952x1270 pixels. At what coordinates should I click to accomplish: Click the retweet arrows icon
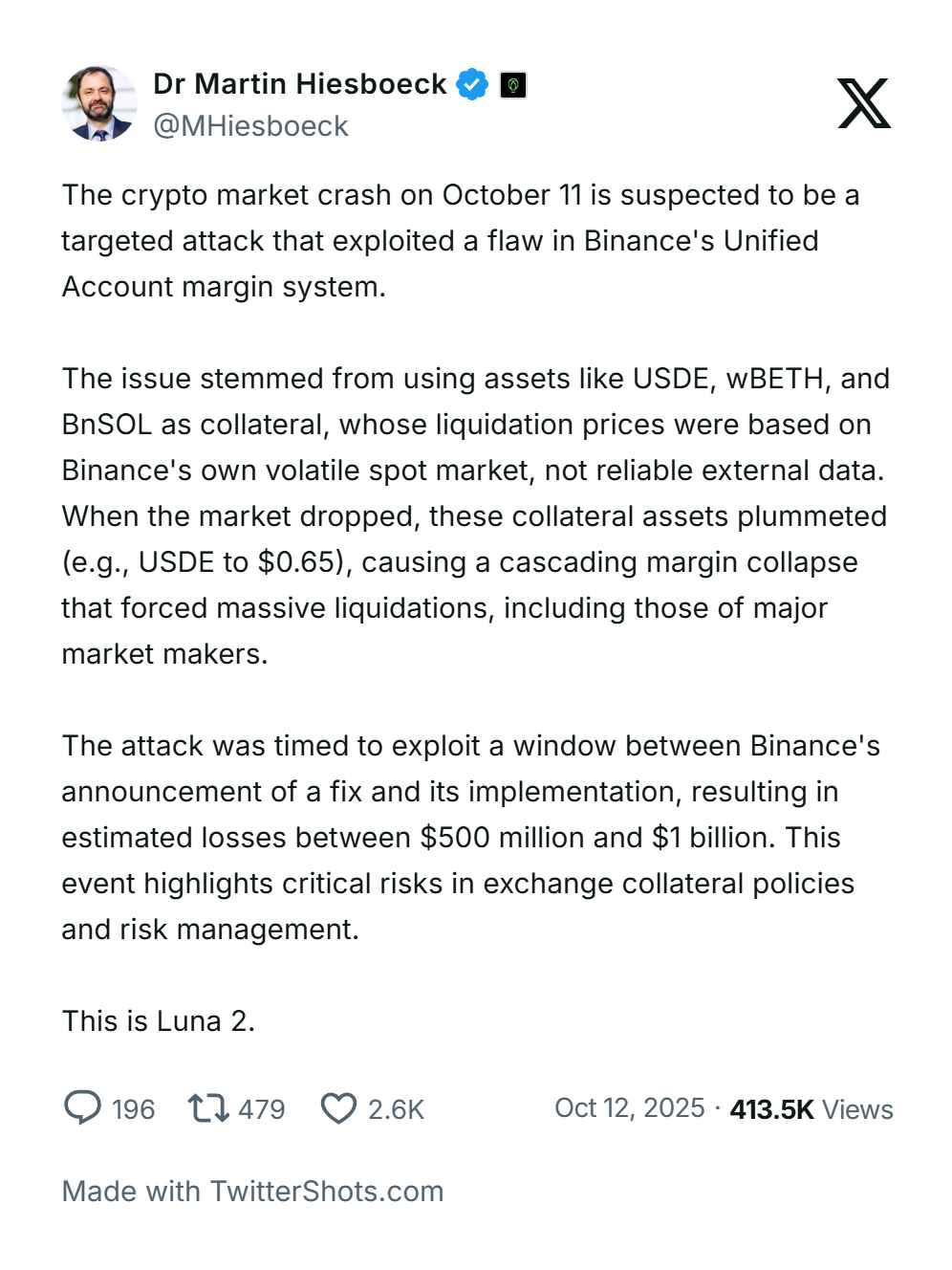207,1107
